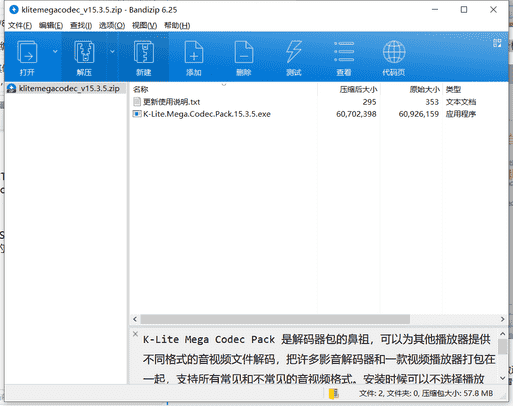The image size is (513, 406).
Task: Minimize the Bandizip window
Action: click(435, 10)
